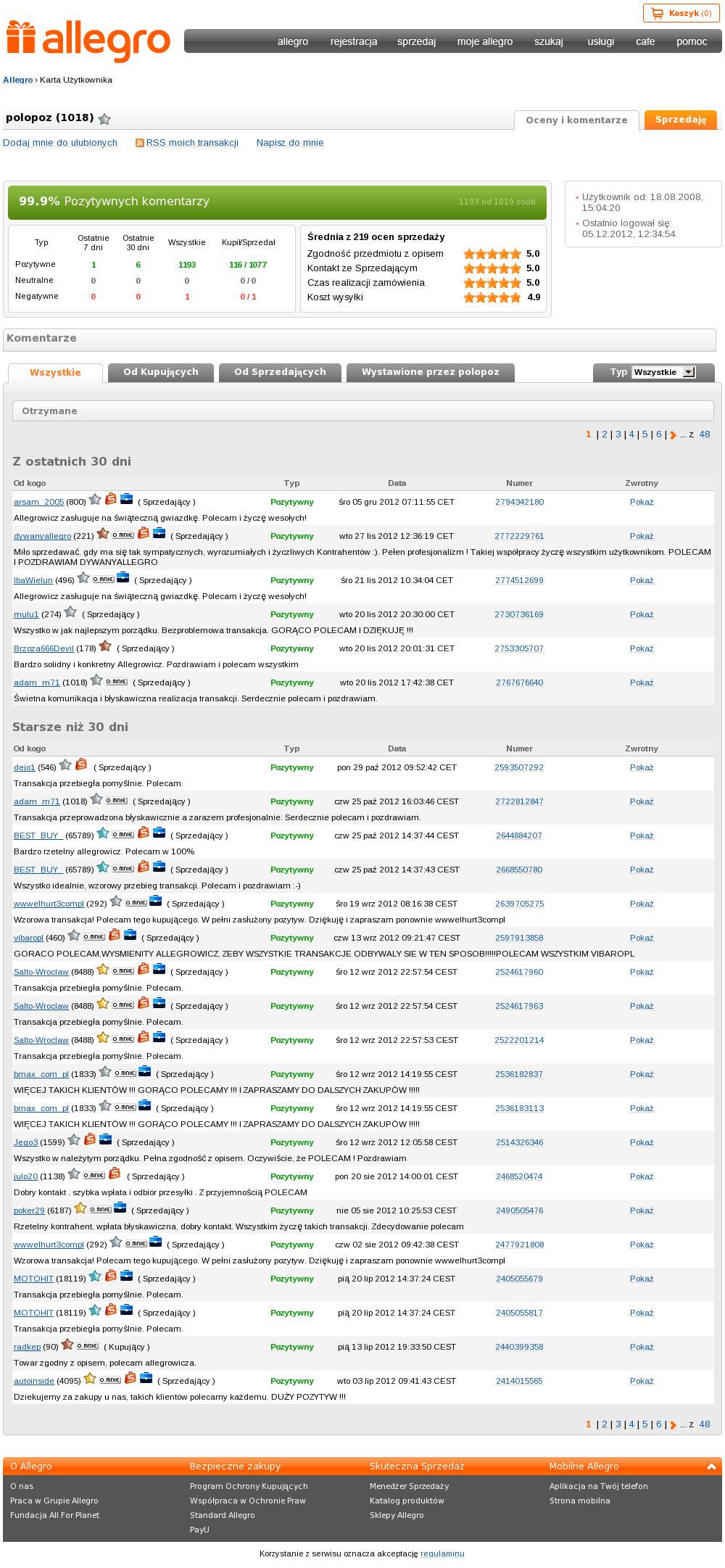Open the 'o mnie' badge for dywanyallegro

click(123, 535)
